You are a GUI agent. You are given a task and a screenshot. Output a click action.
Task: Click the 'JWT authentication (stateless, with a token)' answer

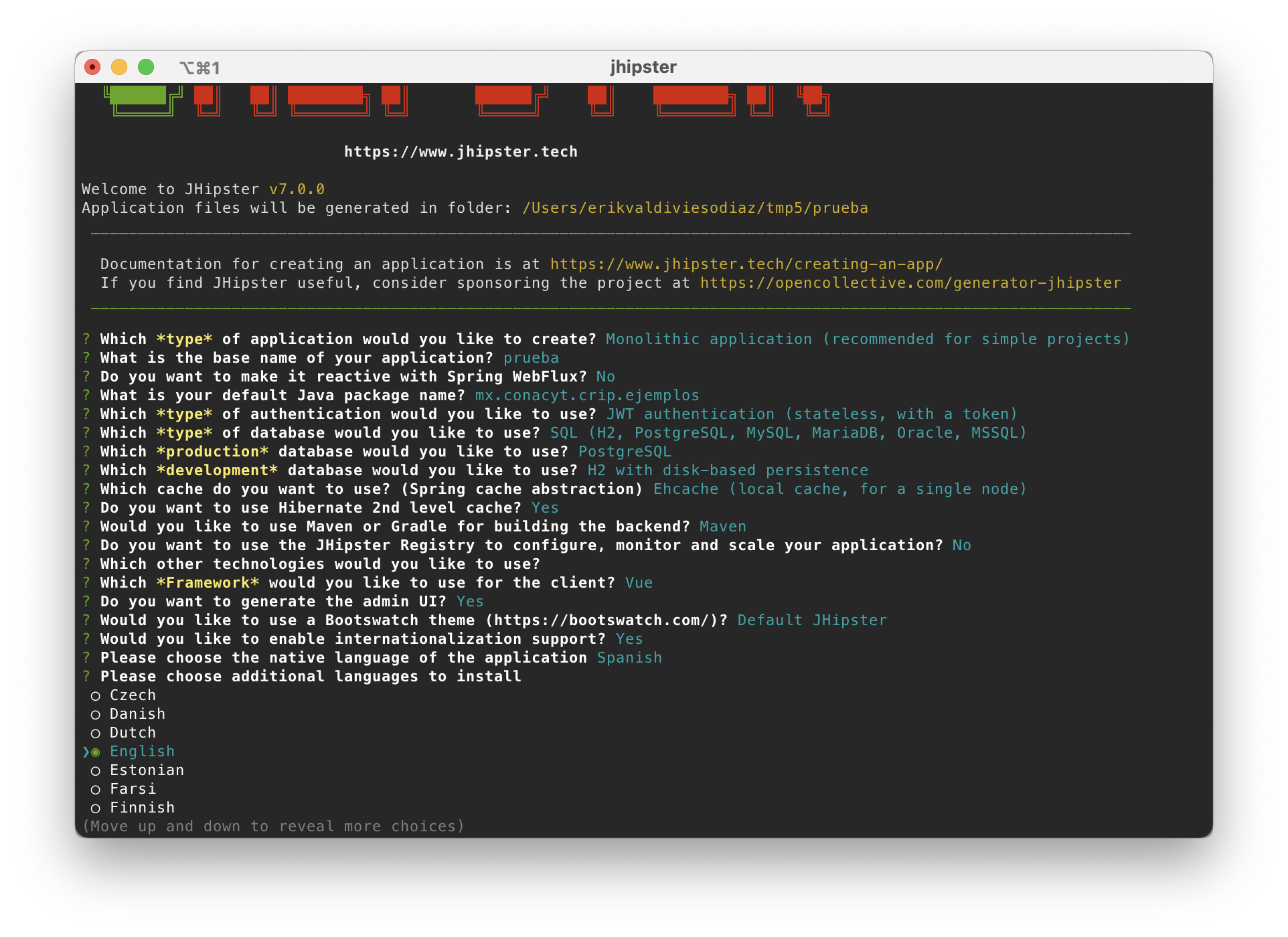pyautogui.click(x=812, y=414)
